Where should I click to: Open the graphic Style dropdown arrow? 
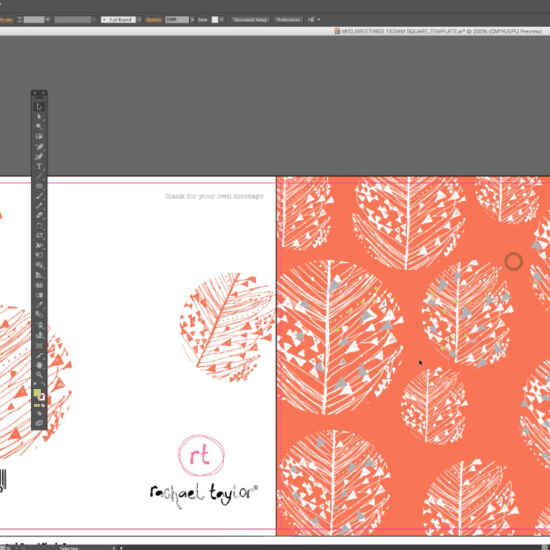click(222, 20)
